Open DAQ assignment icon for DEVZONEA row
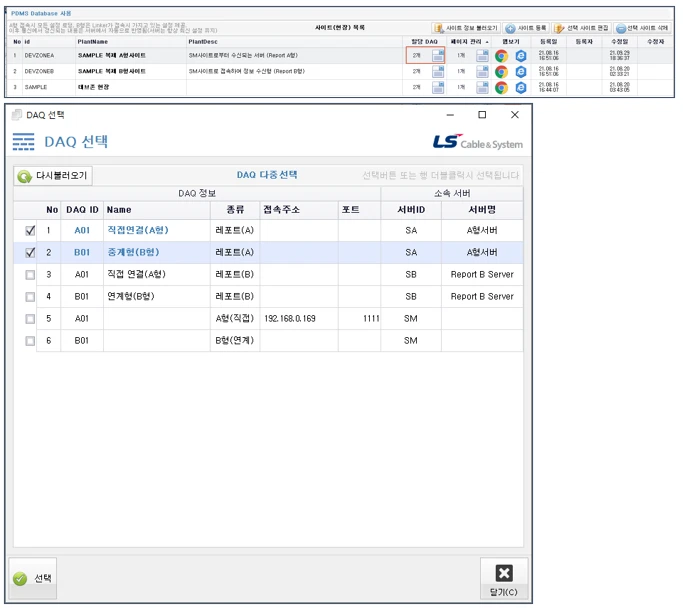This screenshot has height=613, width=683. point(438,56)
